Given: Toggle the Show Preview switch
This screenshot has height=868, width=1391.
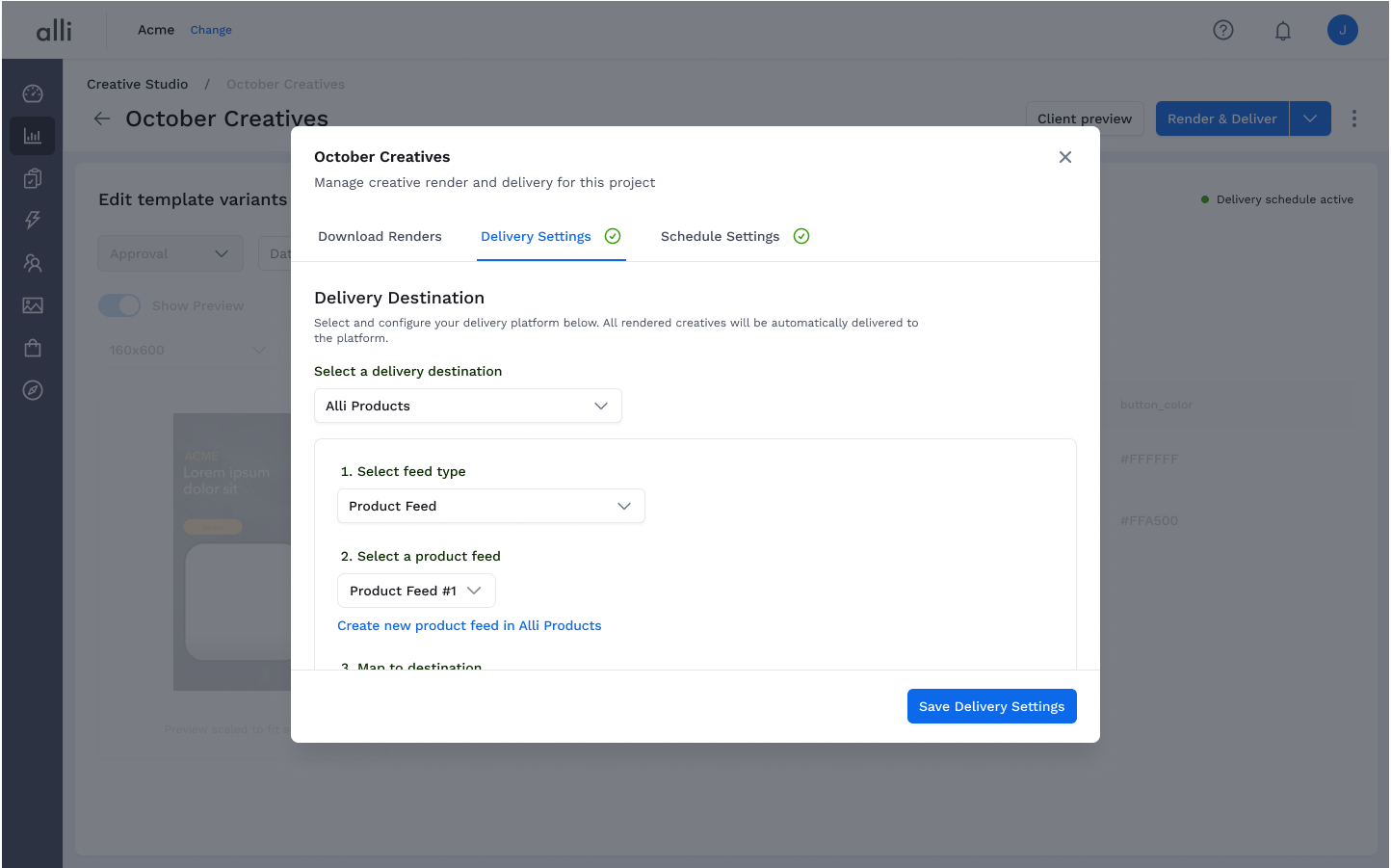Looking at the screenshot, I should tap(119, 305).
